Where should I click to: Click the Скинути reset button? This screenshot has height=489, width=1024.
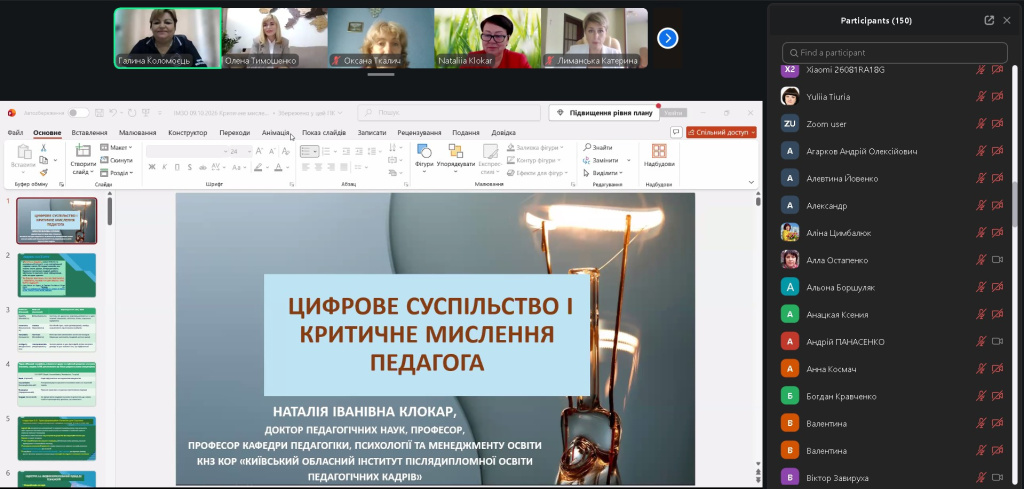(x=116, y=160)
